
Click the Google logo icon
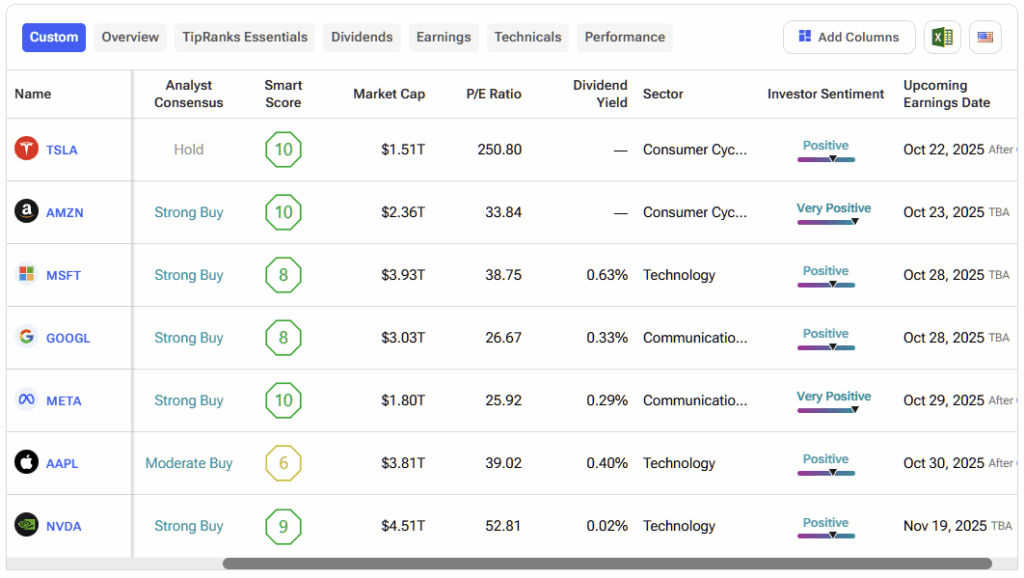click(26, 337)
